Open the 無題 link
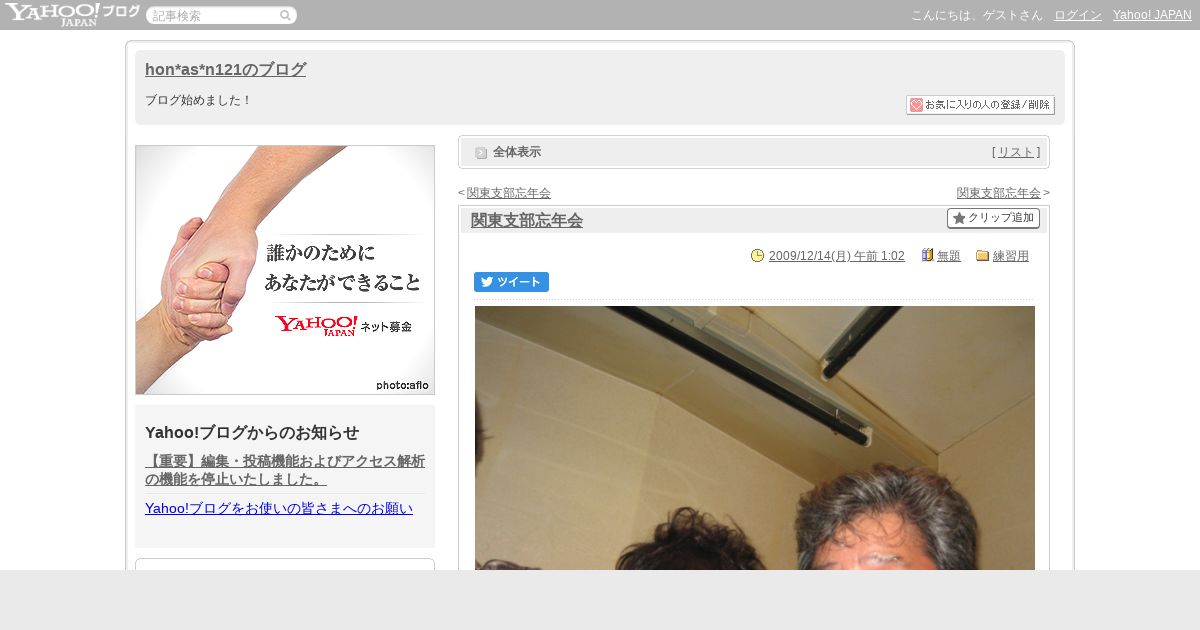Screen dimensions: 1200x630 pyautogui.click(x=949, y=256)
